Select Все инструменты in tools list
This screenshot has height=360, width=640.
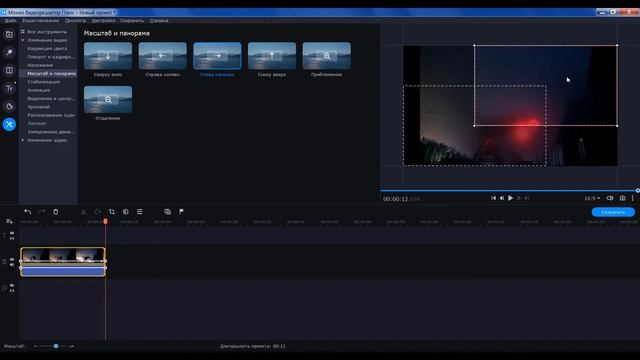47,32
